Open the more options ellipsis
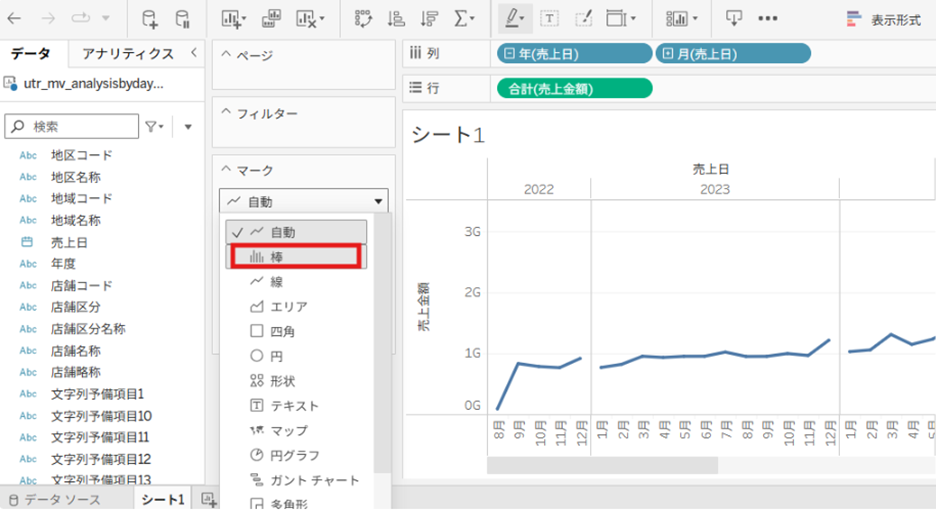The width and height of the screenshot is (936, 511). click(x=768, y=19)
